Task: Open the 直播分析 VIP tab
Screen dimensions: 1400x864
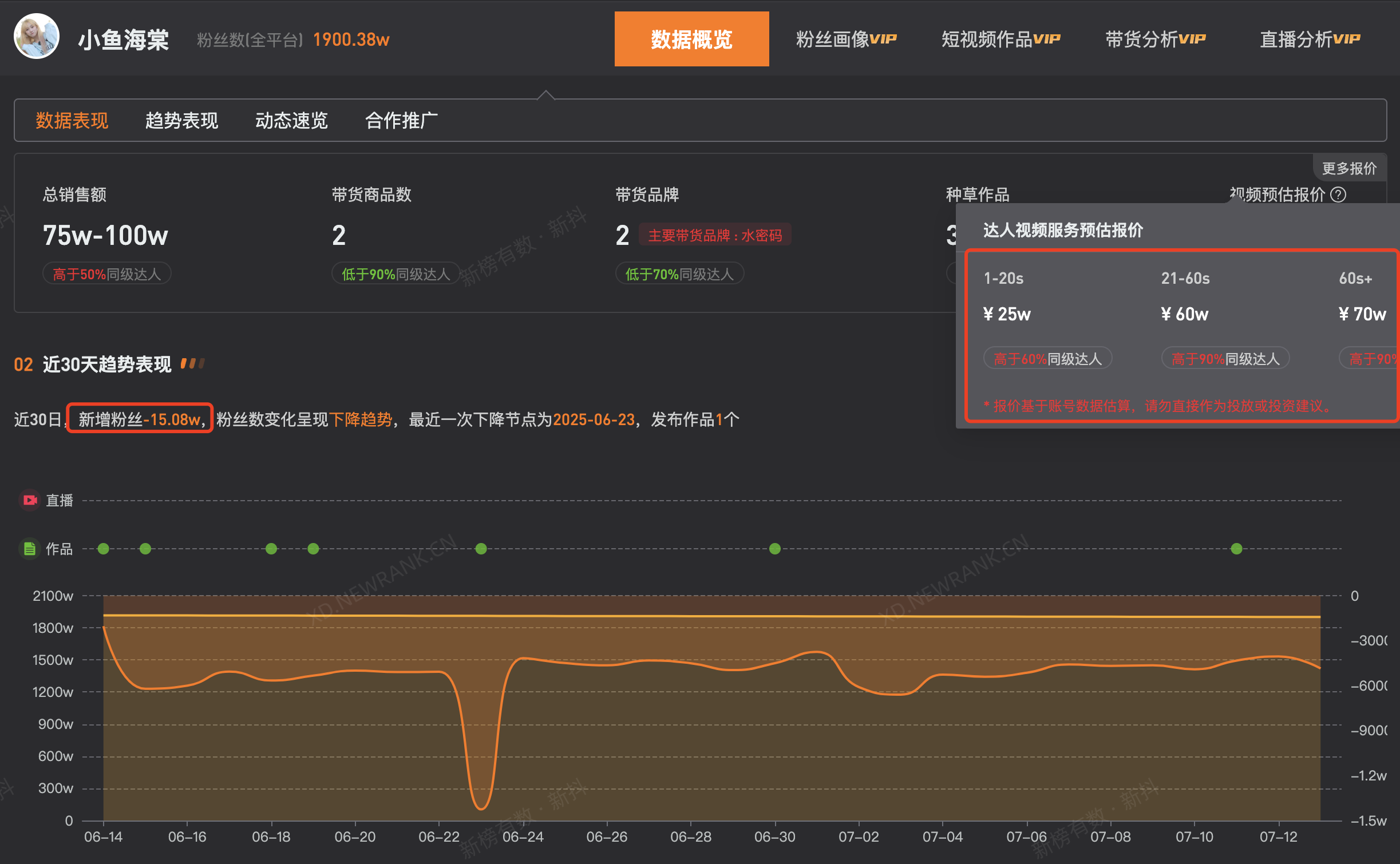Action: 1310,39
